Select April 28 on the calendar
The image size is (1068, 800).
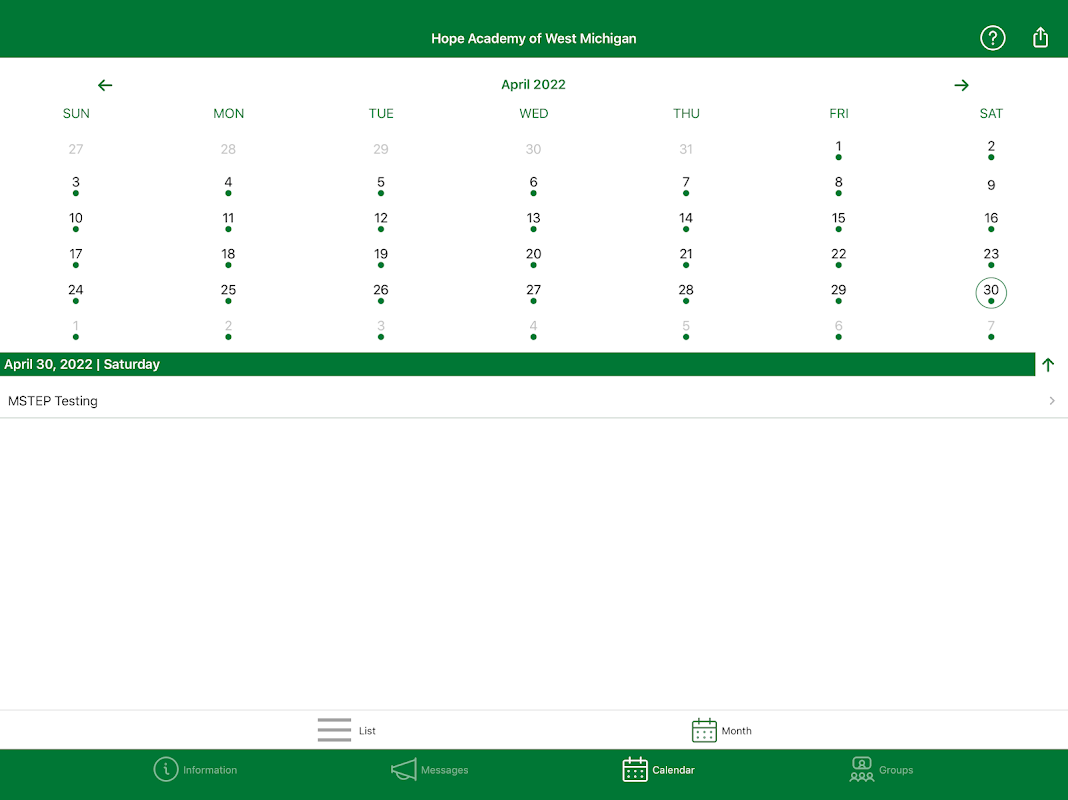[x=686, y=293]
